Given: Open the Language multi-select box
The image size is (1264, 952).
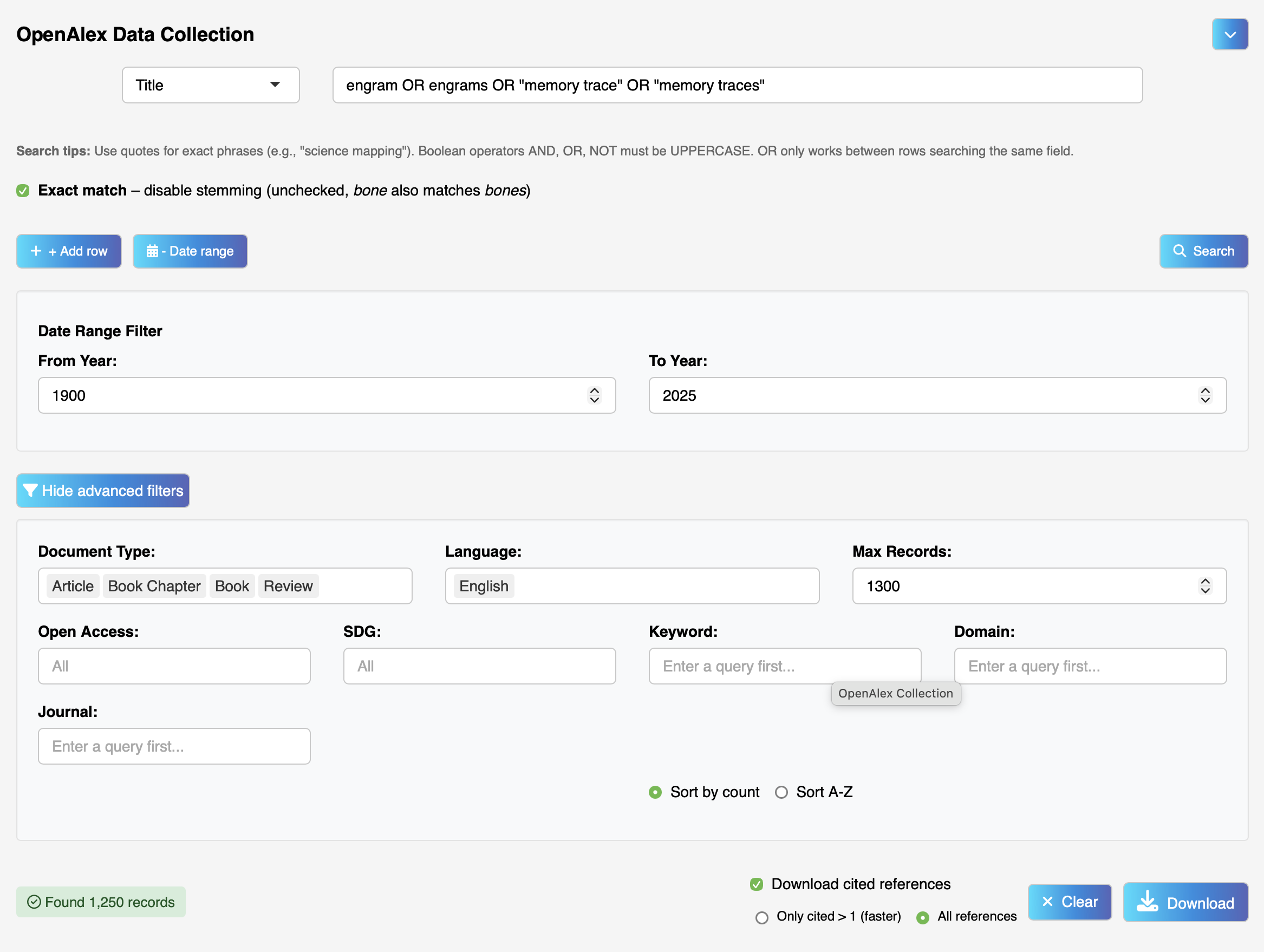Looking at the screenshot, I should 632,586.
